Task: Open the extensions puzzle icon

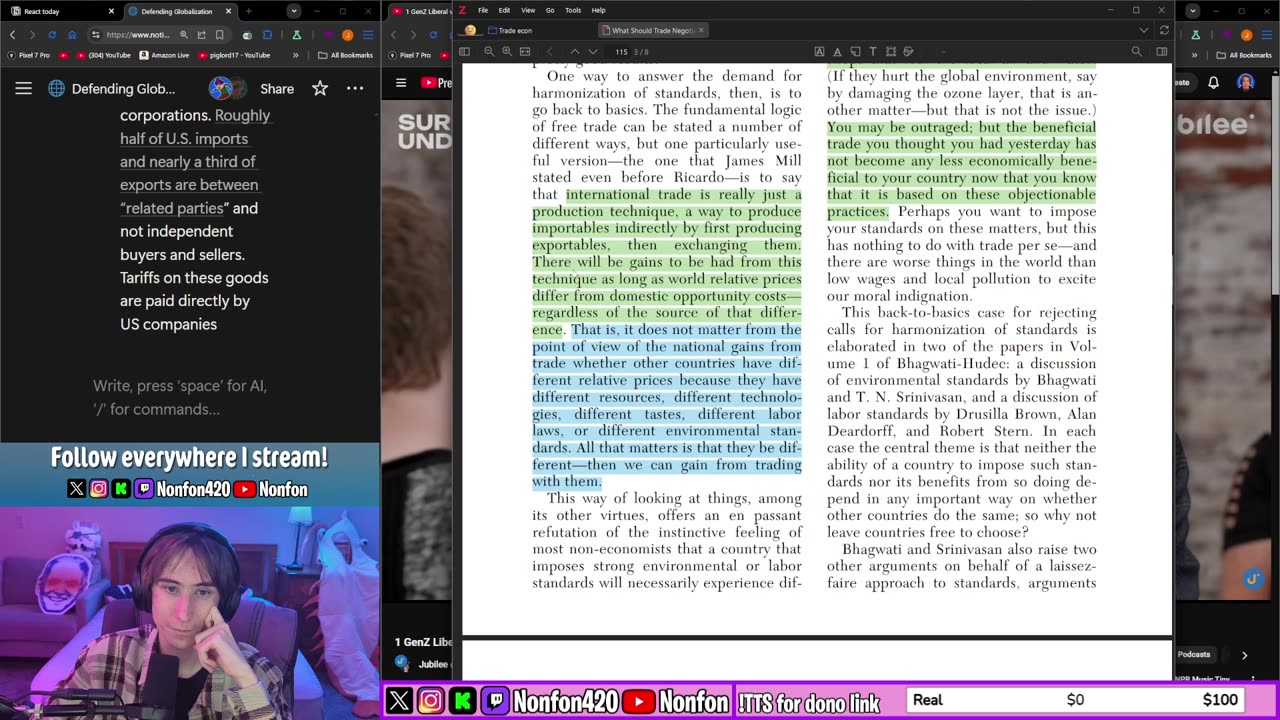Action: pyautogui.click(x=267, y=35)
